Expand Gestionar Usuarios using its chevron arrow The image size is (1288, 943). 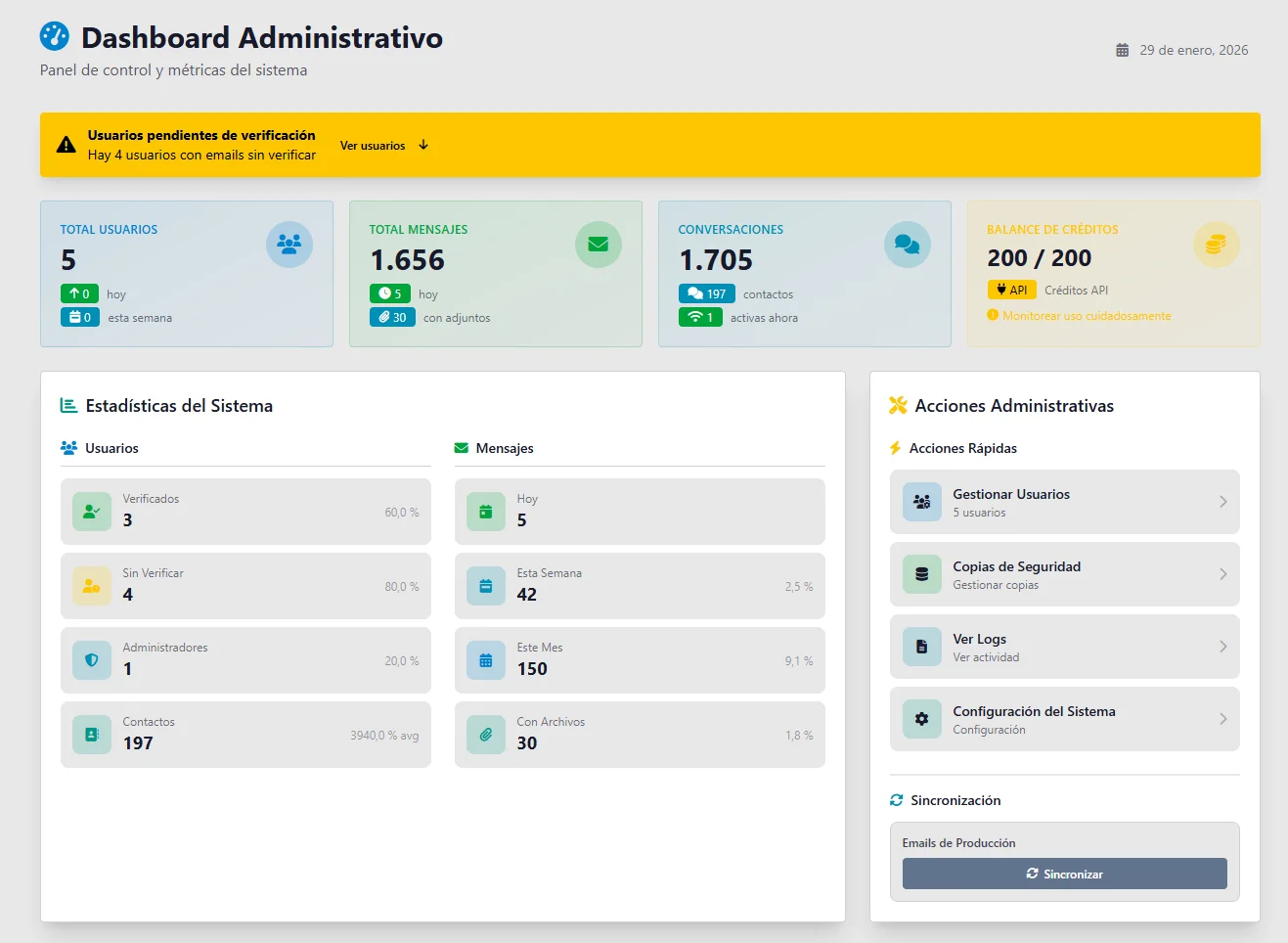1222,502
